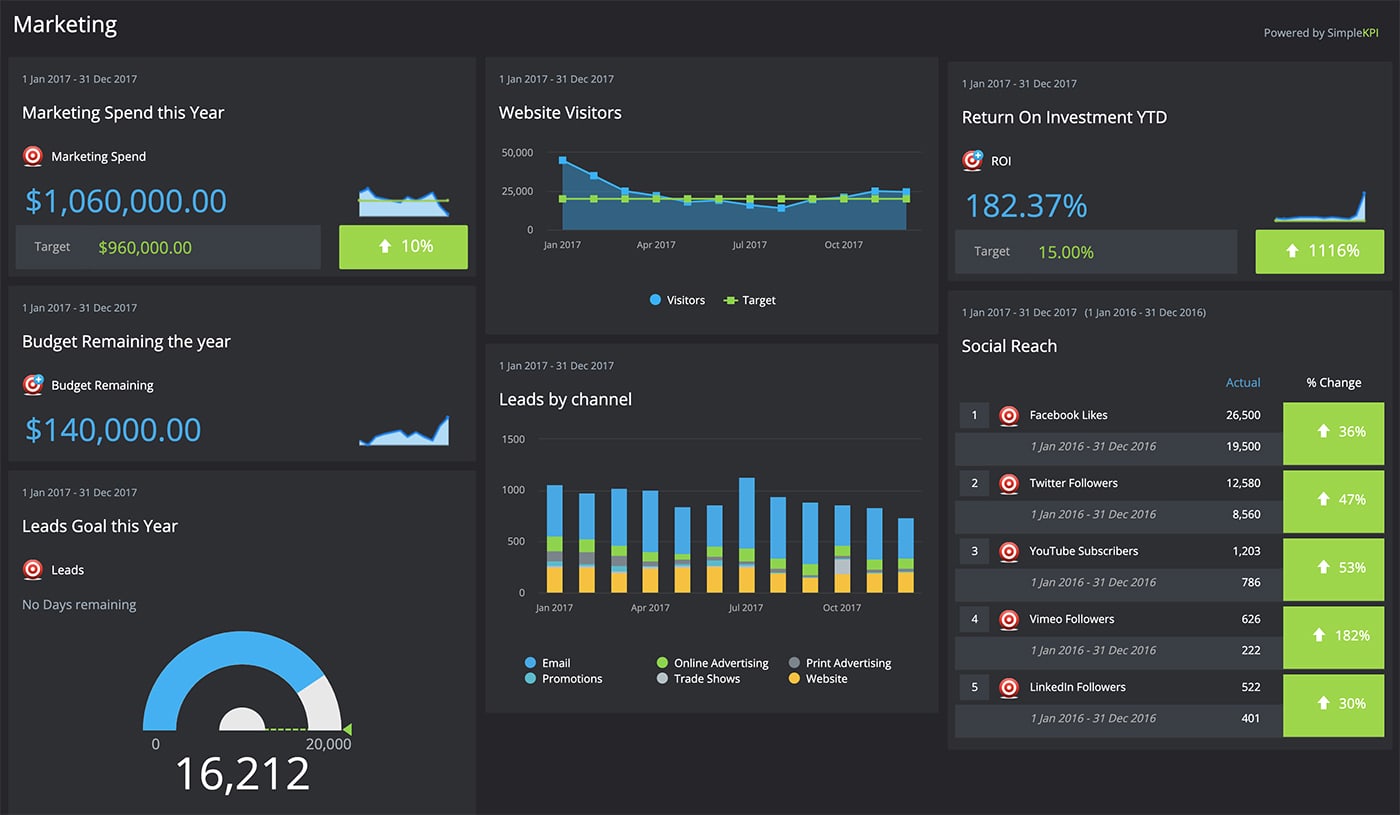Click the 1116% ROI change badge

click(1319, 251)
